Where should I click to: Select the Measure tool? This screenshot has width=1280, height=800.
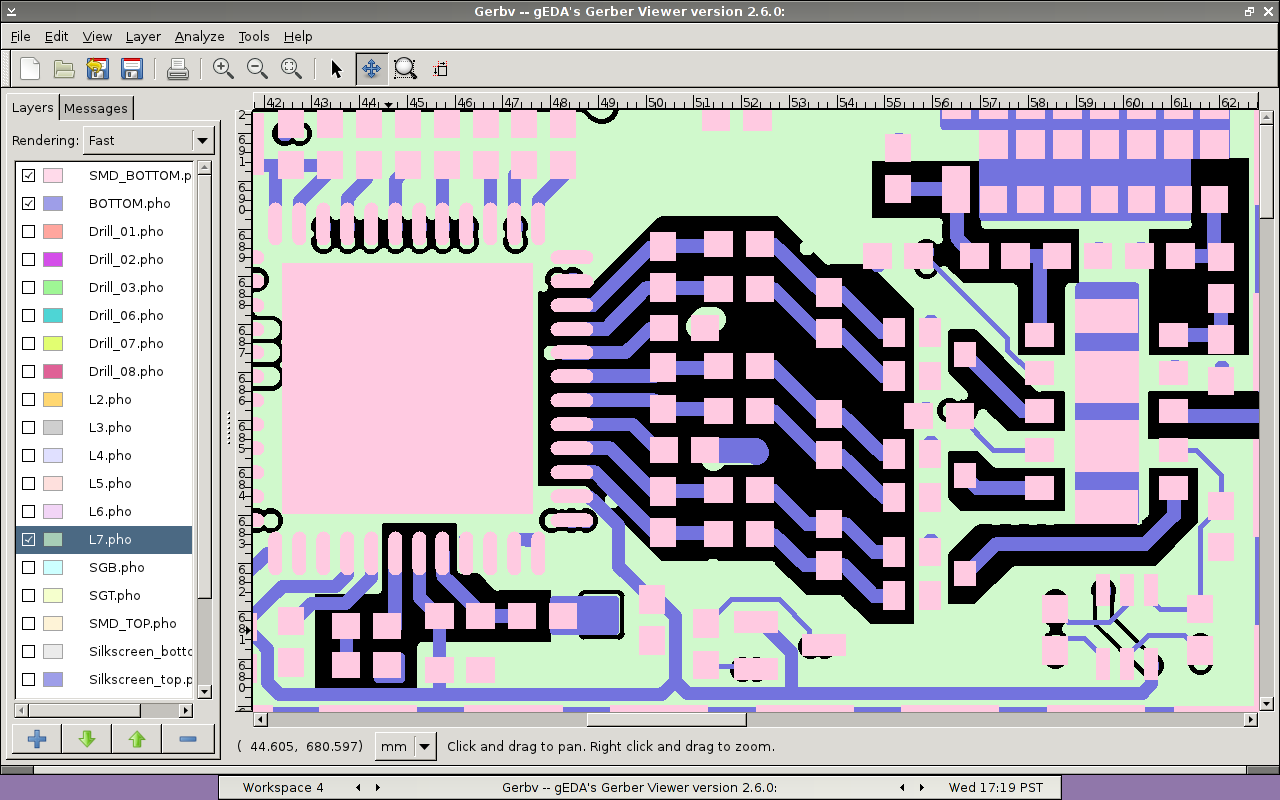click(x=440, y=69)
